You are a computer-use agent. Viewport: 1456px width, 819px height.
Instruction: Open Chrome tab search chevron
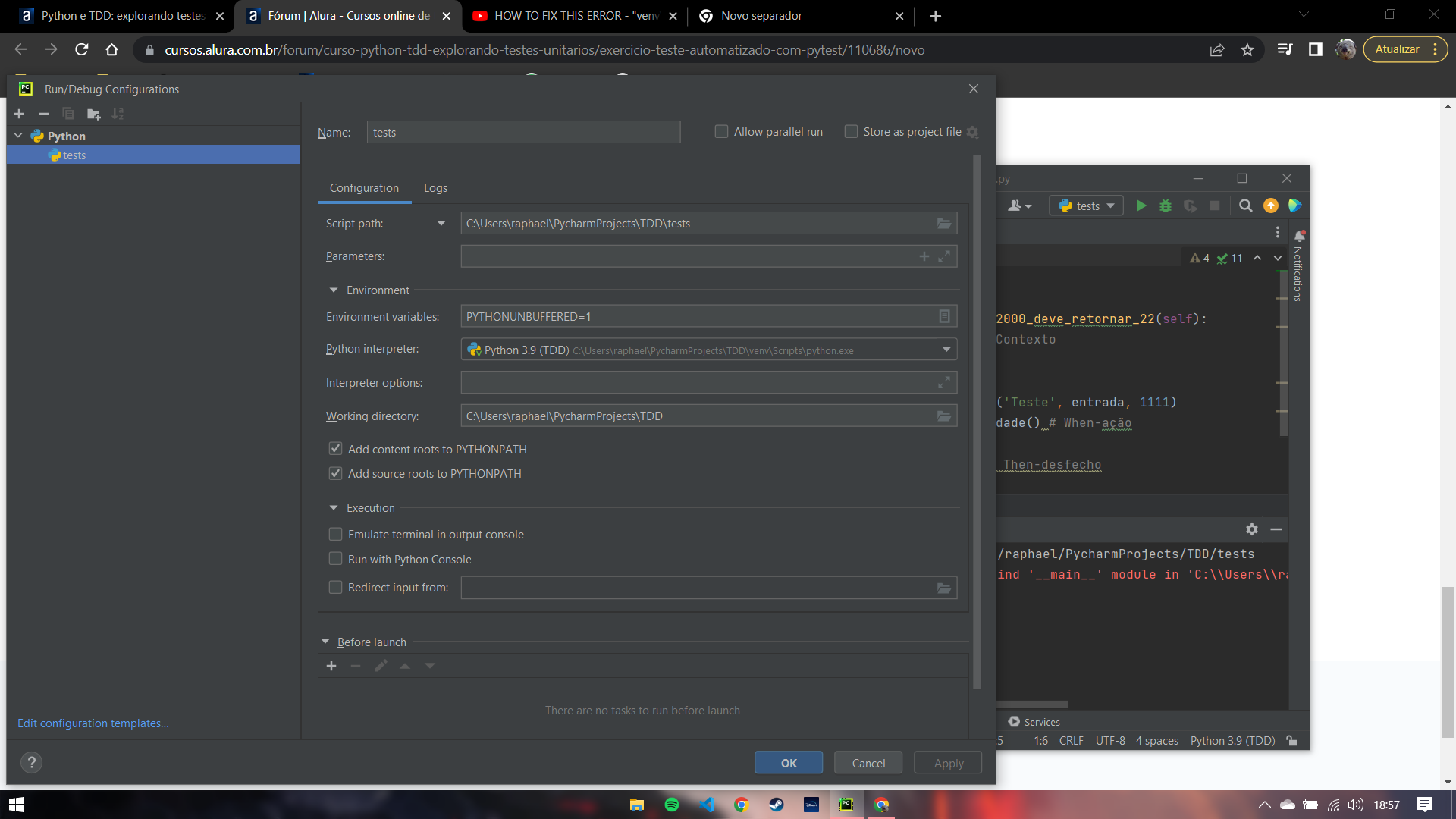(x=1304, y=15)
